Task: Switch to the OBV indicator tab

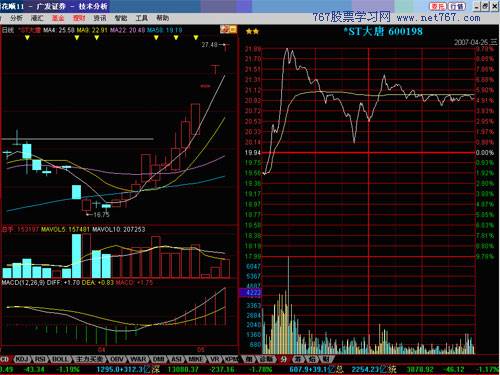Action: (x=116, y=359)
